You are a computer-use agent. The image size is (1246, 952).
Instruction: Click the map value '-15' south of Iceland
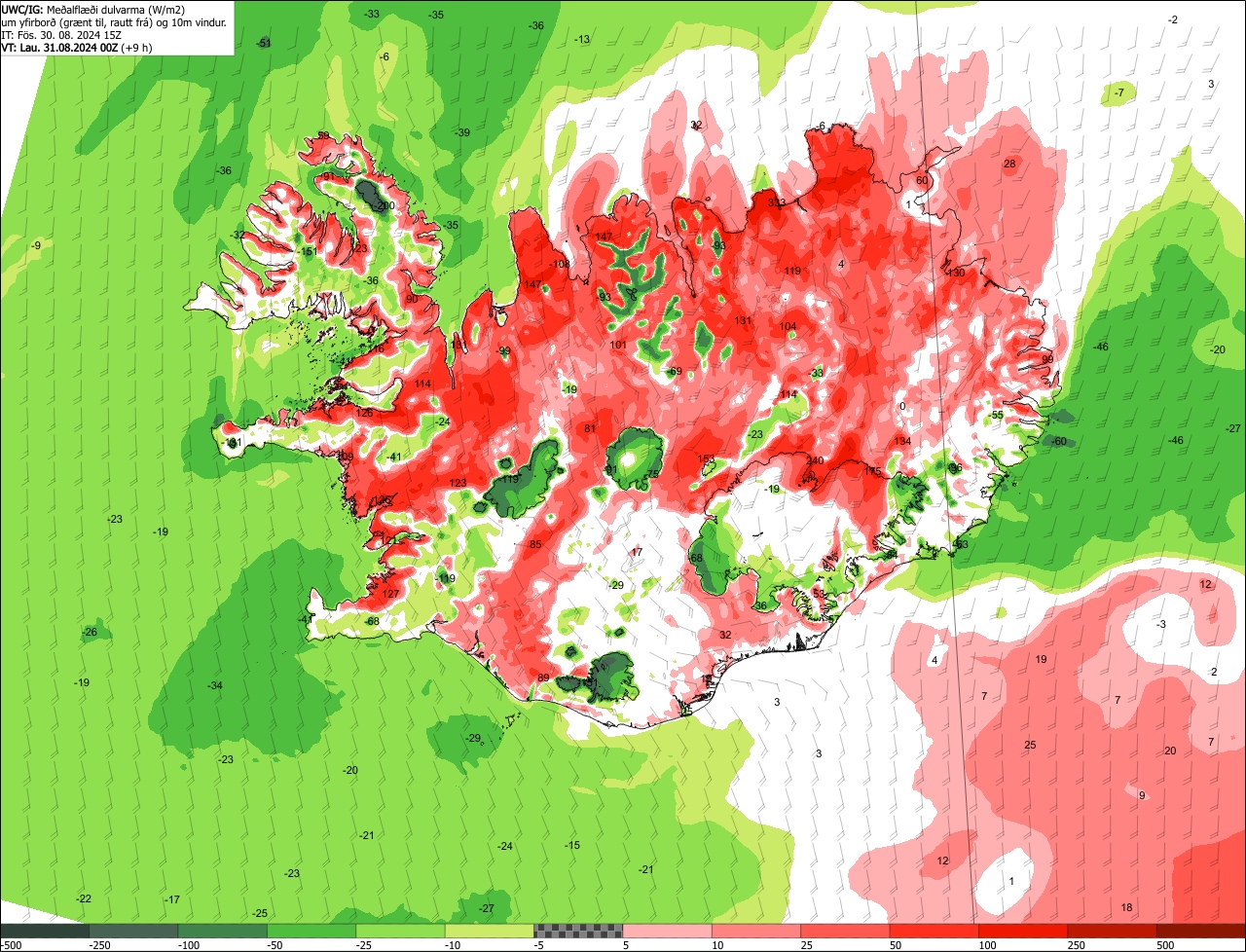coord(572,845)
